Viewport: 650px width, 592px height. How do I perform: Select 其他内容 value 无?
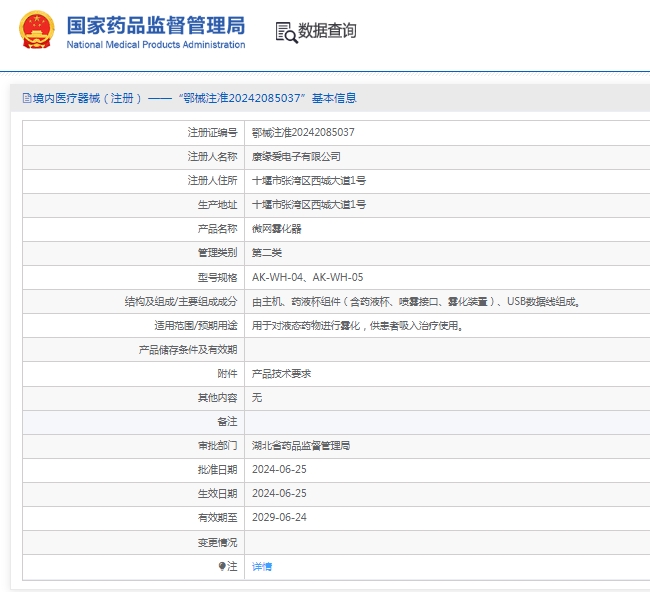coord(257,398)
